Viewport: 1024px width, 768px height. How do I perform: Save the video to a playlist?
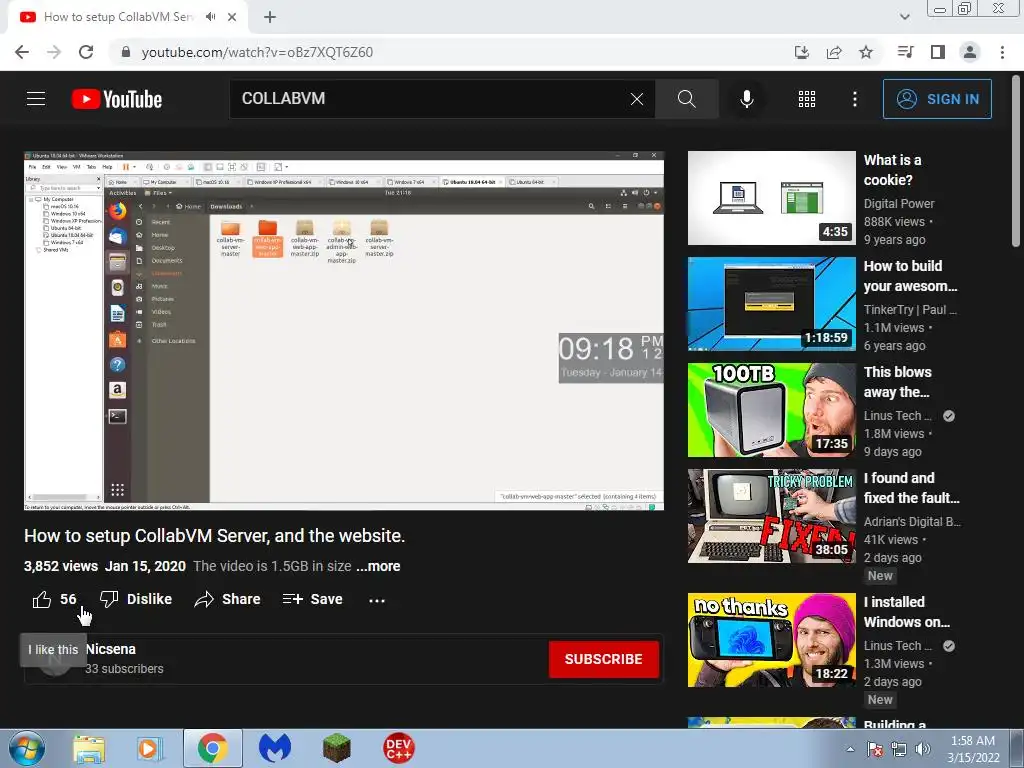(312, 599)
